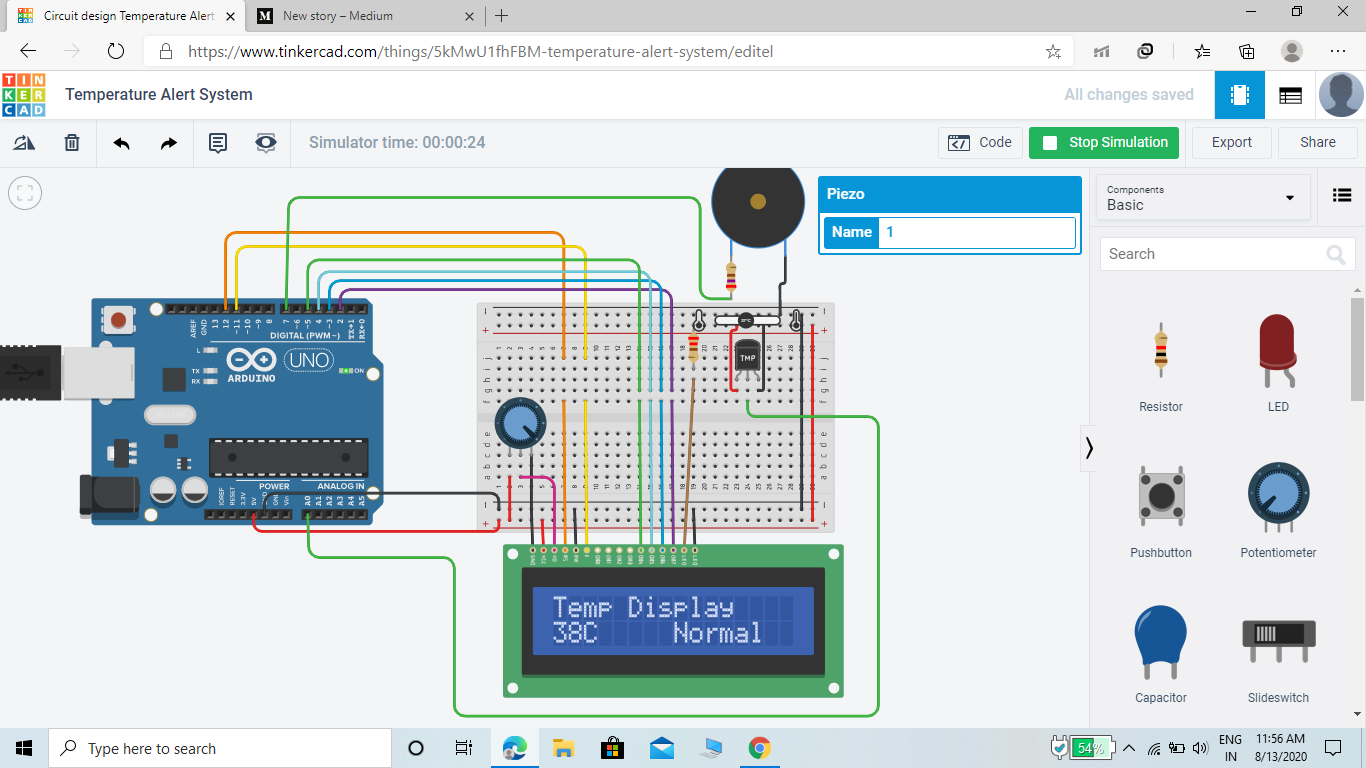Click the Zoom to fit icon

pos(24,193)
